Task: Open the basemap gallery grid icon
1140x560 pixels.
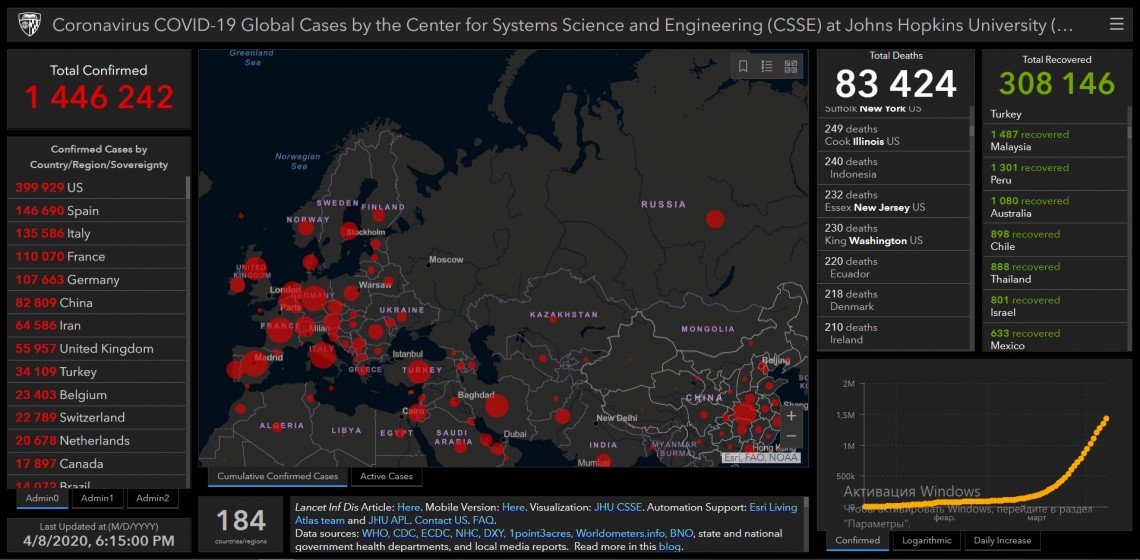Action: tap(791, 66)
